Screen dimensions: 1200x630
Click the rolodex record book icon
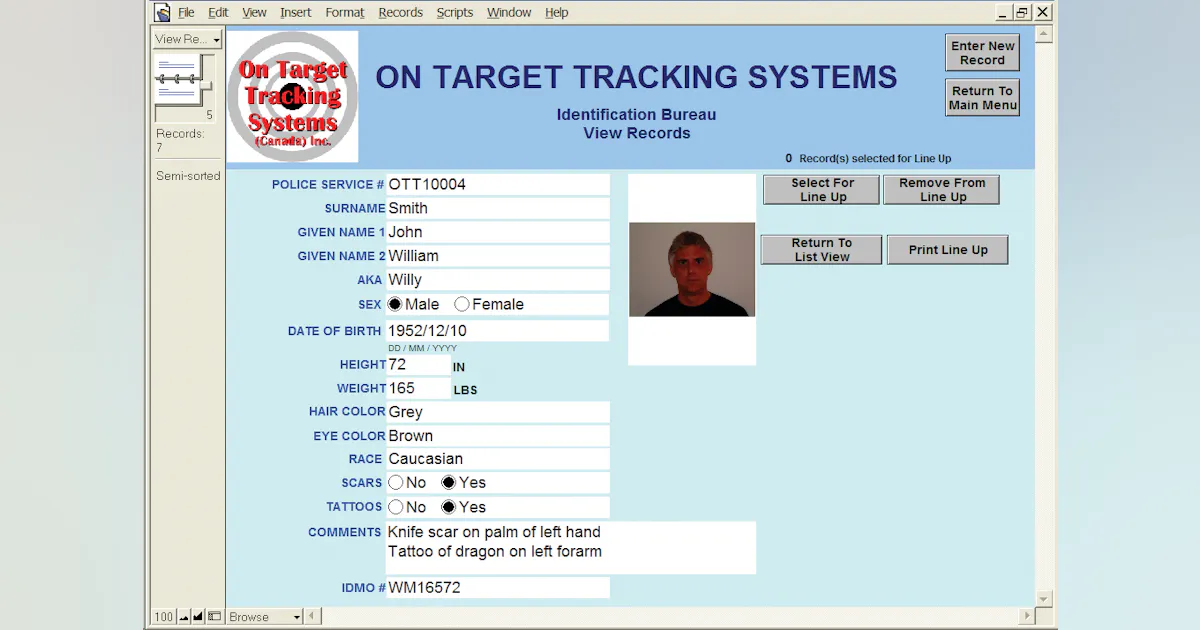pos(185,79)
